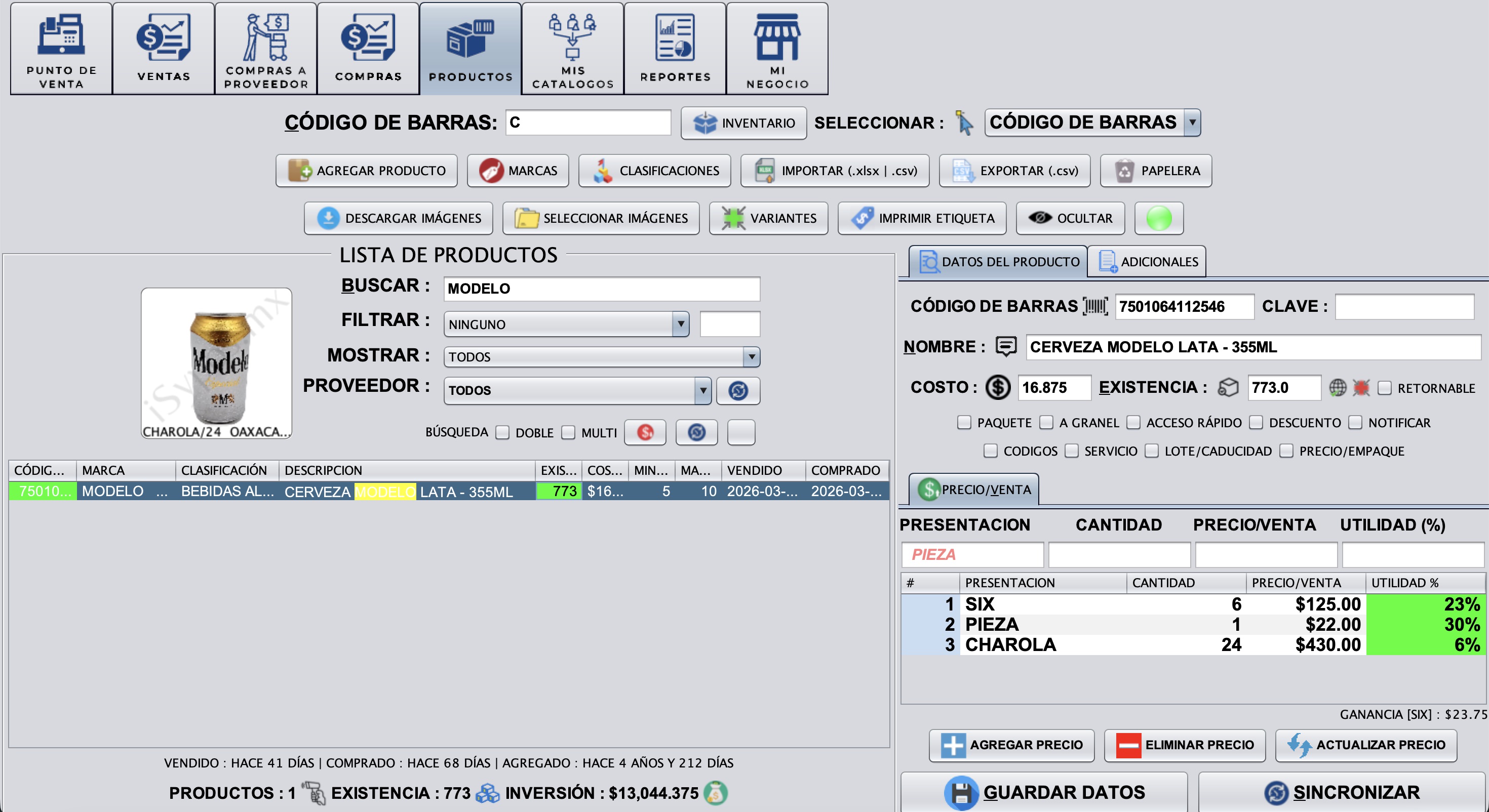Open the Papelera trash
The width and height of the screenshot is (1489, 812).
(x=1155, y=171)
